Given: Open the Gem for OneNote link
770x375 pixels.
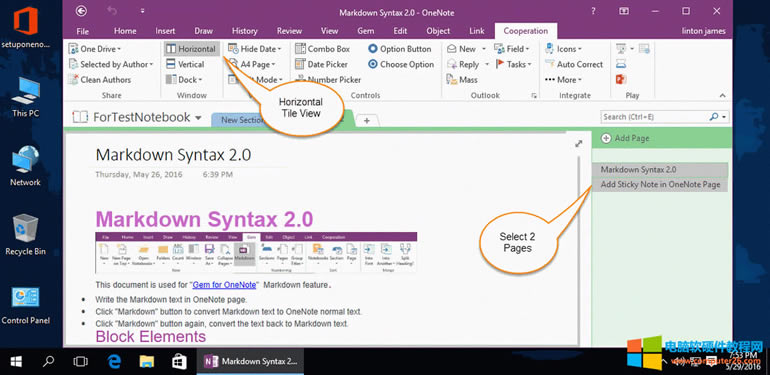Looking at the screenshot, I should click(x=224, y=285).
